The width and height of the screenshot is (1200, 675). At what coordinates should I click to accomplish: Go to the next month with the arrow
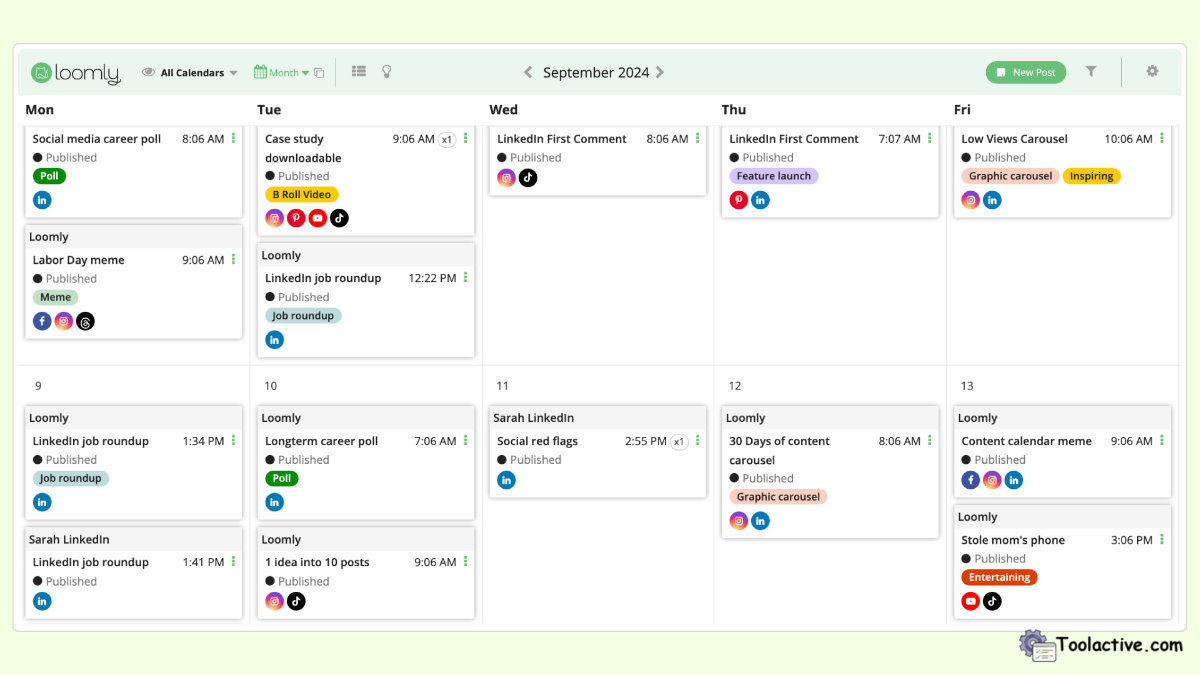(x=660, y=72)
